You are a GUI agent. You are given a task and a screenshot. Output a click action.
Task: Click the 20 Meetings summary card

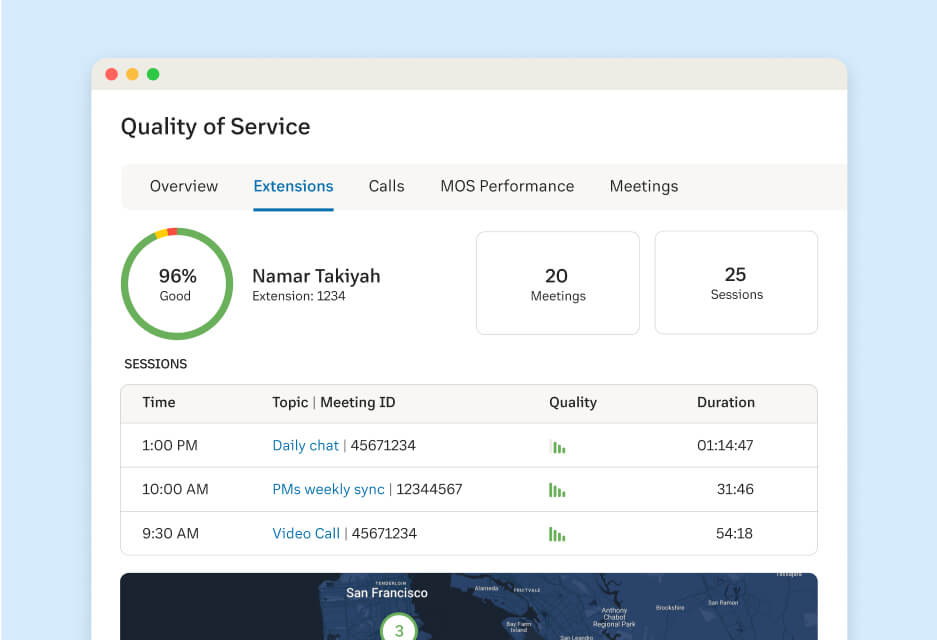pos(557,283)
